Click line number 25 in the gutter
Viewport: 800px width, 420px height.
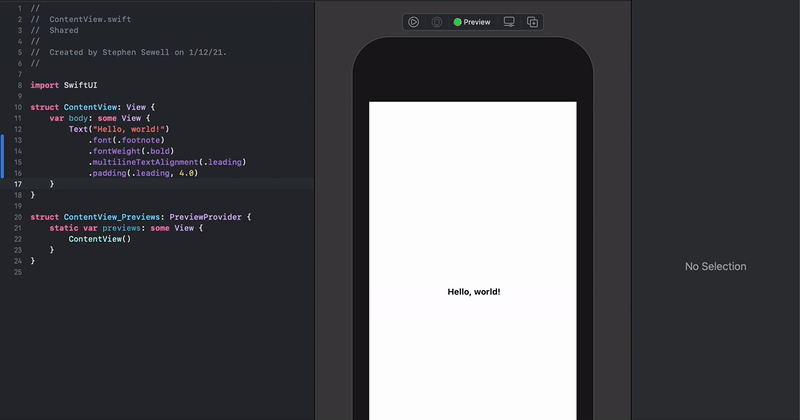tap(18, 272)
